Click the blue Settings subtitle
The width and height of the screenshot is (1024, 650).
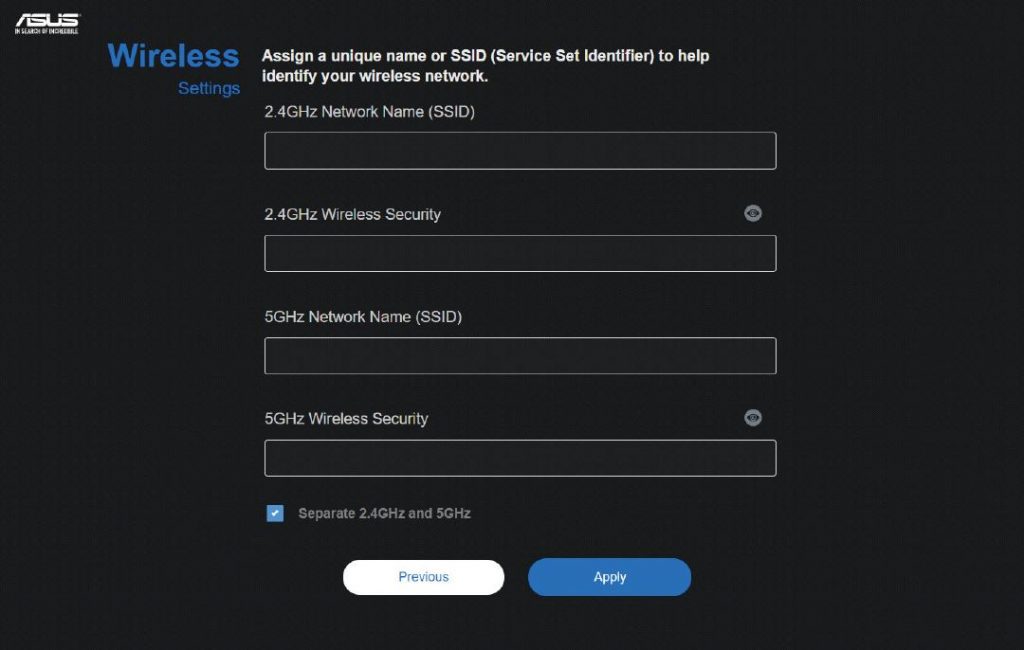[x=209, y=88]
